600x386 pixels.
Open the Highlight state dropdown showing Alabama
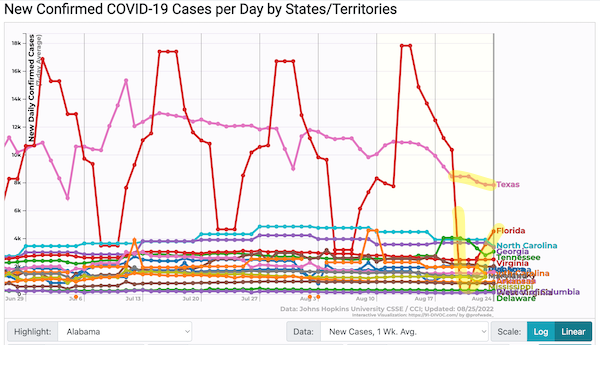pyautogui.click(x=125, y=331)
